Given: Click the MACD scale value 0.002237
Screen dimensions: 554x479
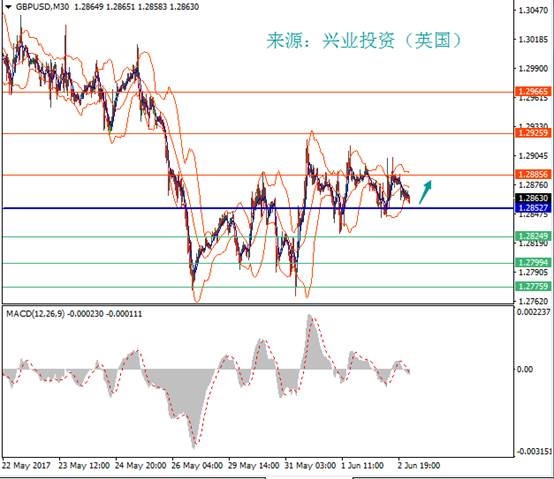Looking at the screenshot, I should 534,312.
